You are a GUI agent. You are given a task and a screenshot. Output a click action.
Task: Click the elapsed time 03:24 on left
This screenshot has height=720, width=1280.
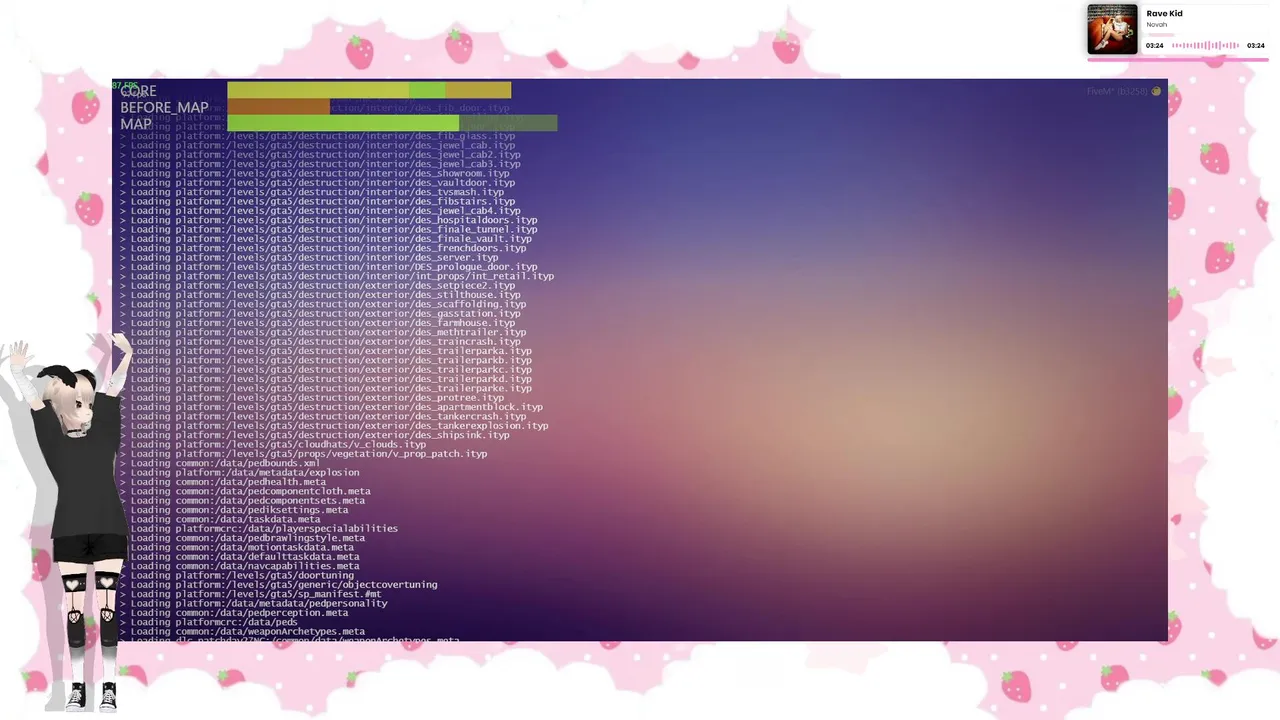(1154, 46)
